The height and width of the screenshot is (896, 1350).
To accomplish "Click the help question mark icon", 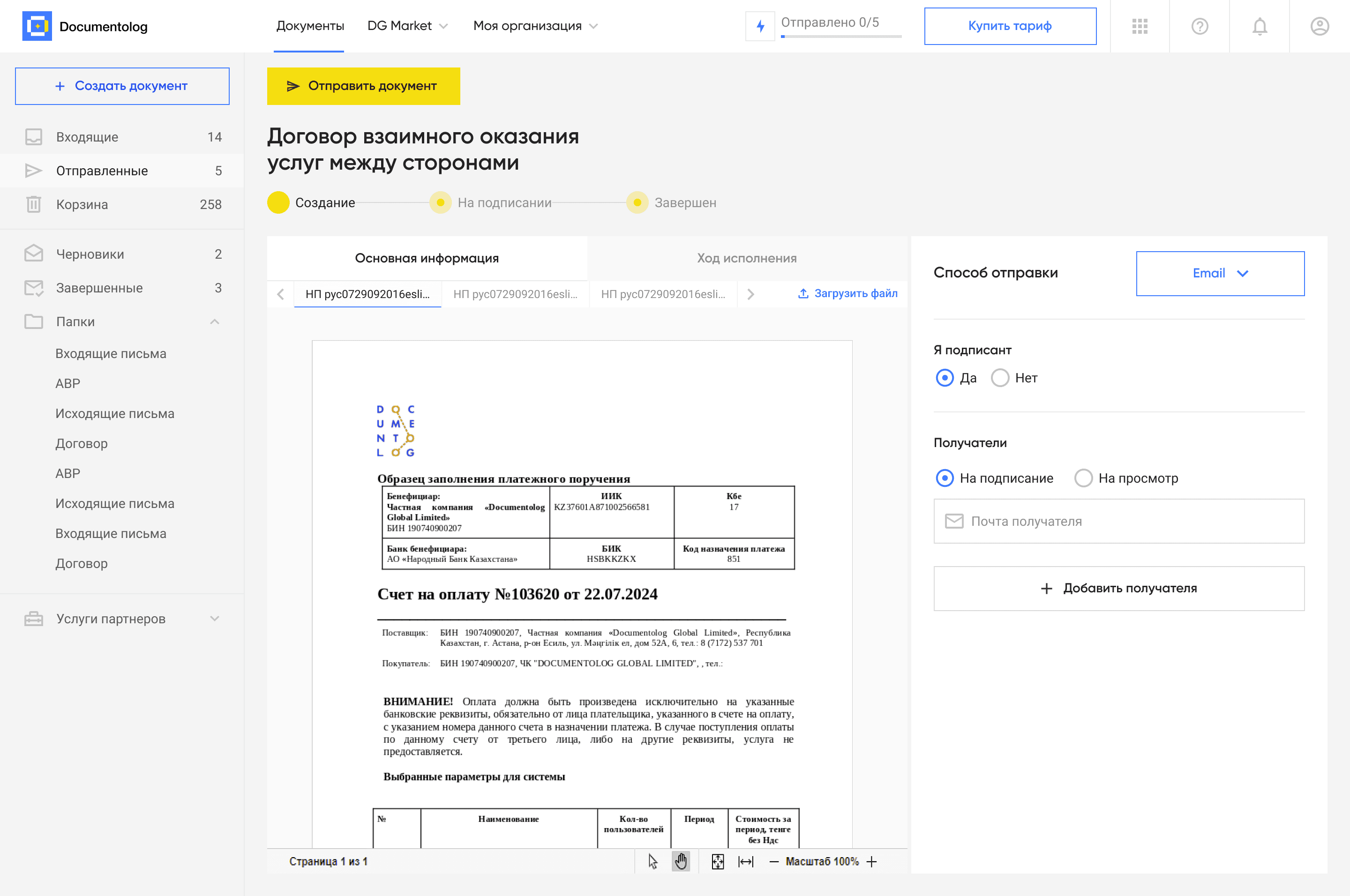I will [1199, 26].
